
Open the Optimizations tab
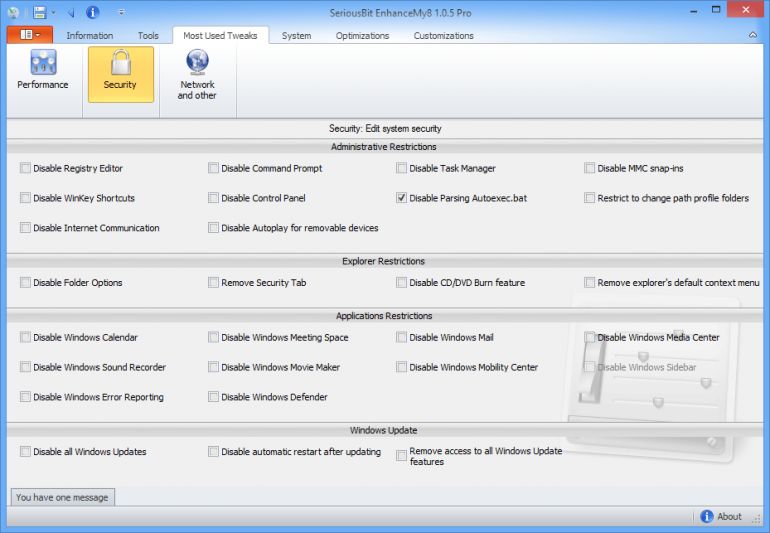(x=362, y=35)
